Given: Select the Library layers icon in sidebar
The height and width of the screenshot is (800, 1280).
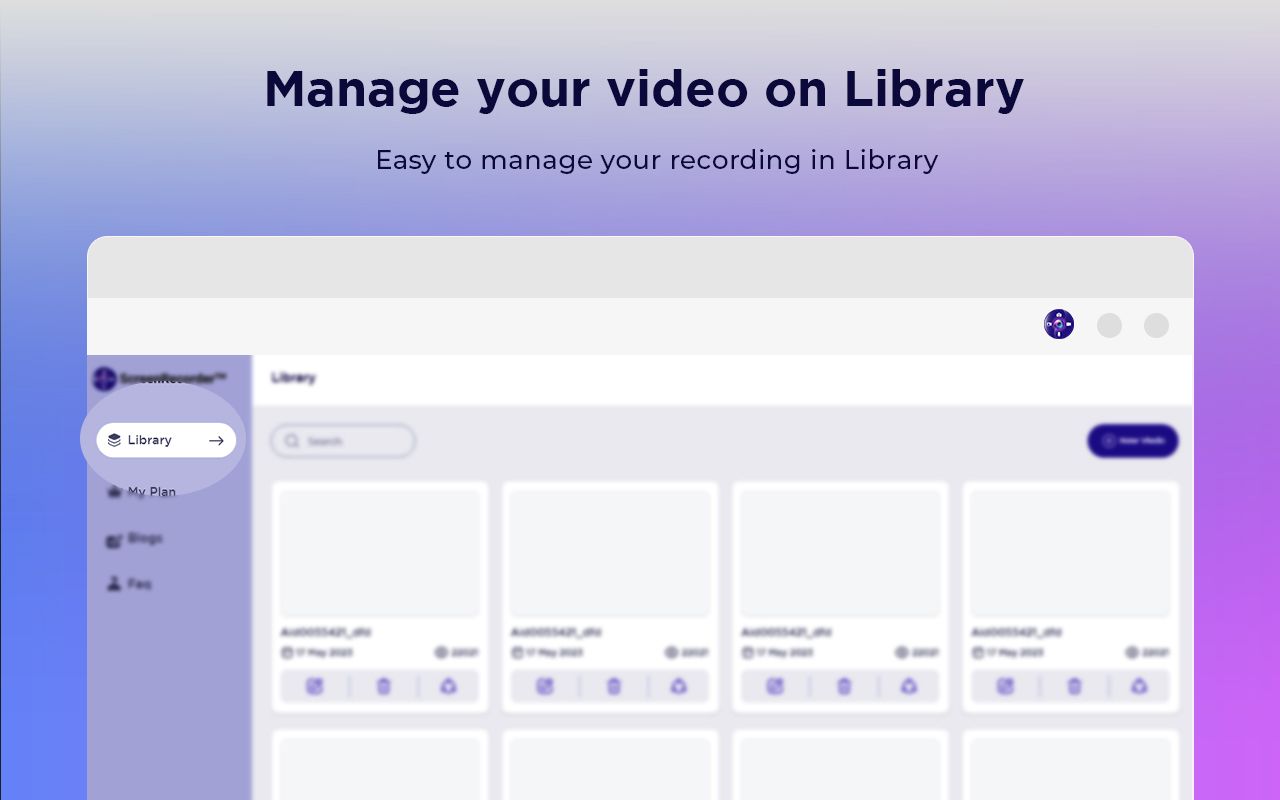Looking at the screenshot, I should coord(112,439).
